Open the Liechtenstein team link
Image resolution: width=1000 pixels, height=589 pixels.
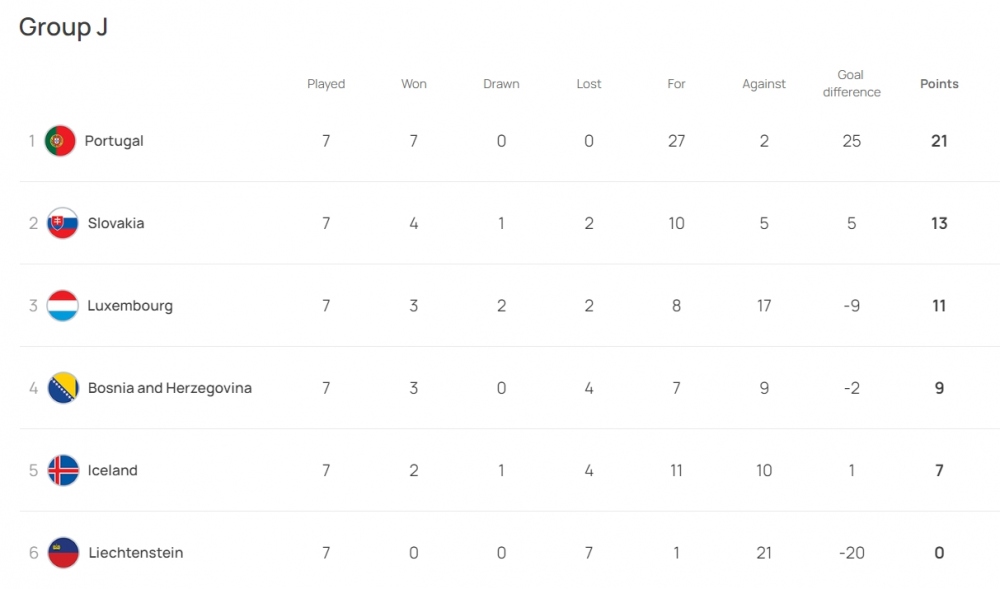click(136, 553)
